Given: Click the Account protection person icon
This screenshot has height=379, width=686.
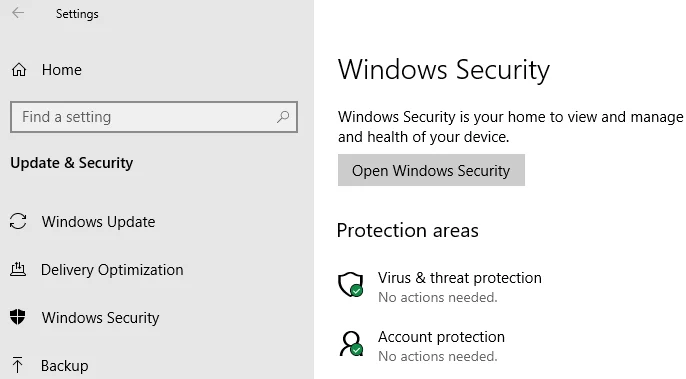Looking at the screenshot, I should click(x=351, y=344).
